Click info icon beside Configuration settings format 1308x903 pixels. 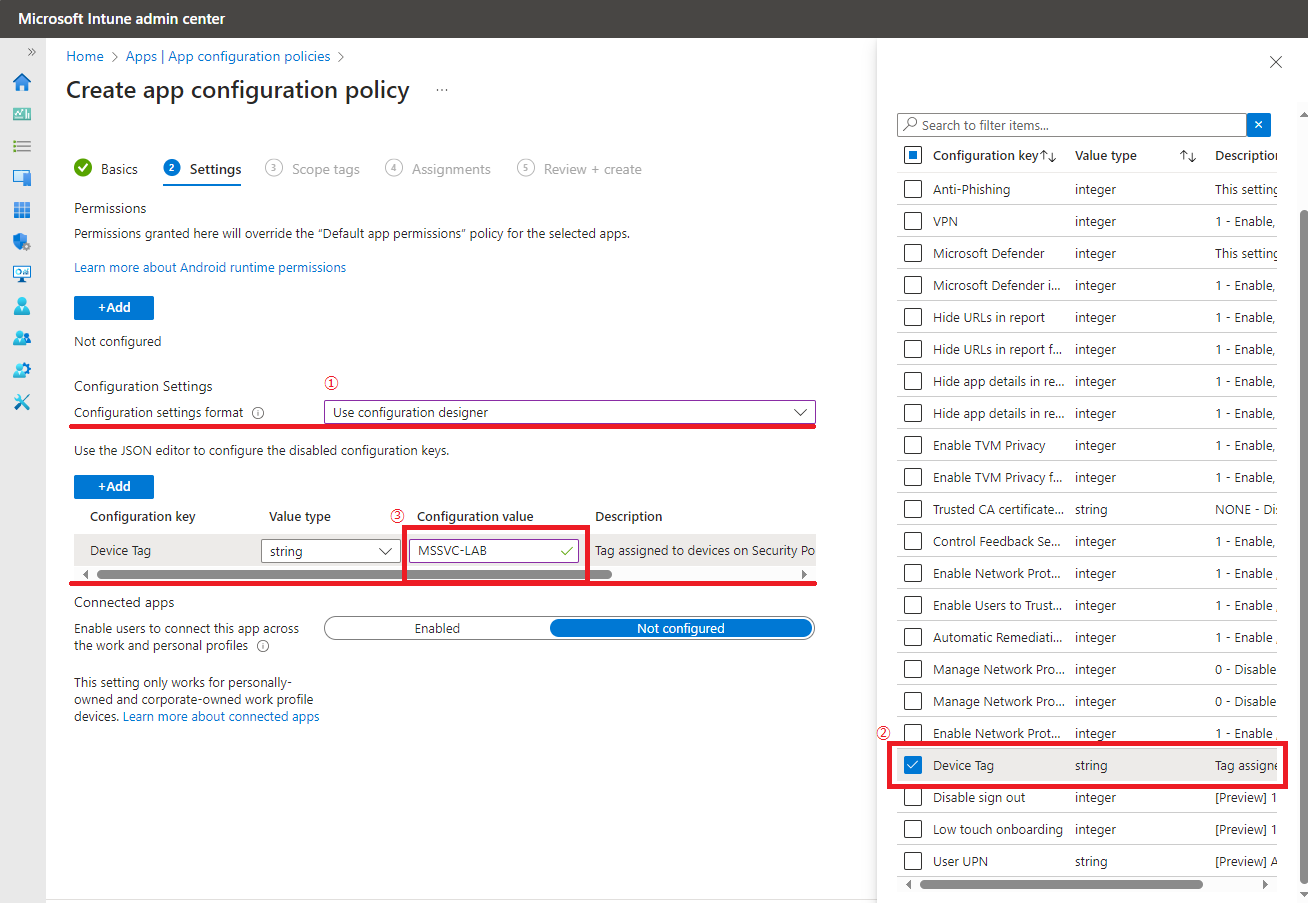pyautogui.click(x=258, y=413)
